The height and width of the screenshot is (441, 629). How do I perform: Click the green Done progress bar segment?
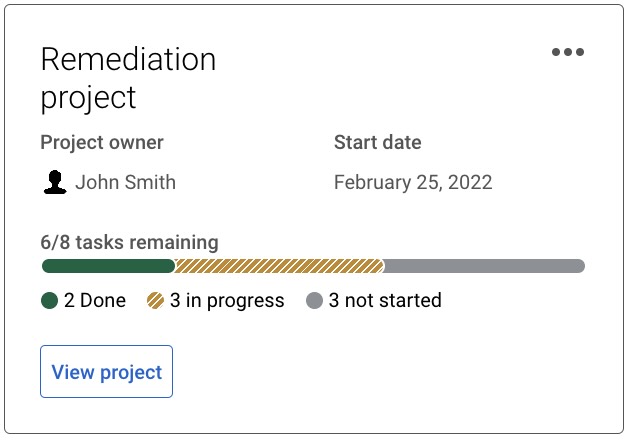click(108, 266)
